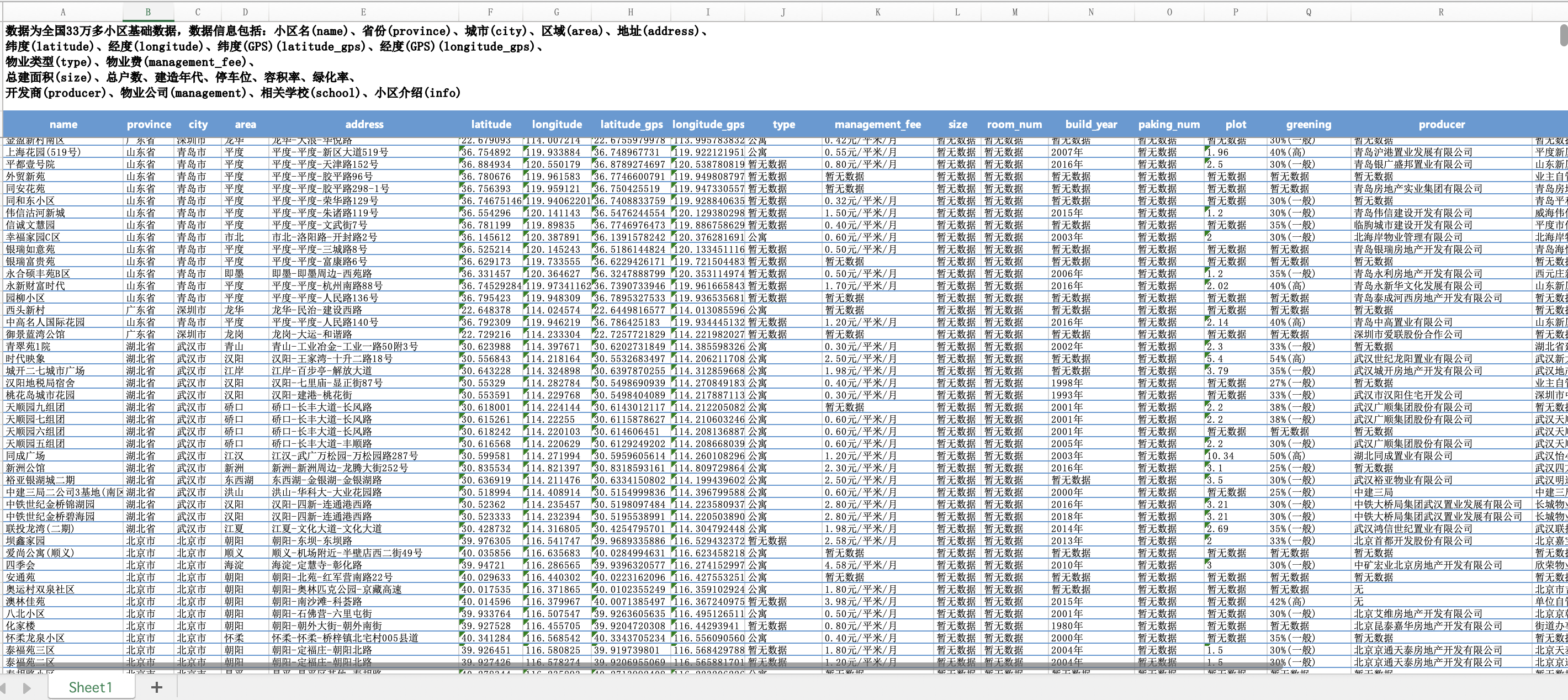The image size is (1568, 700).
Task: Click the 'latitude_gps' header cell
Action: (631, 124)
